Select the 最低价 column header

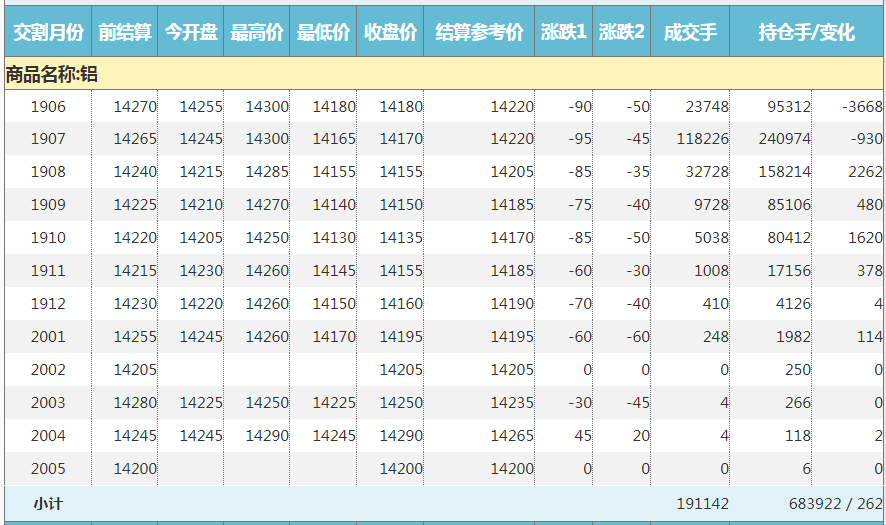pyautogui.click(x=323, y=32)
